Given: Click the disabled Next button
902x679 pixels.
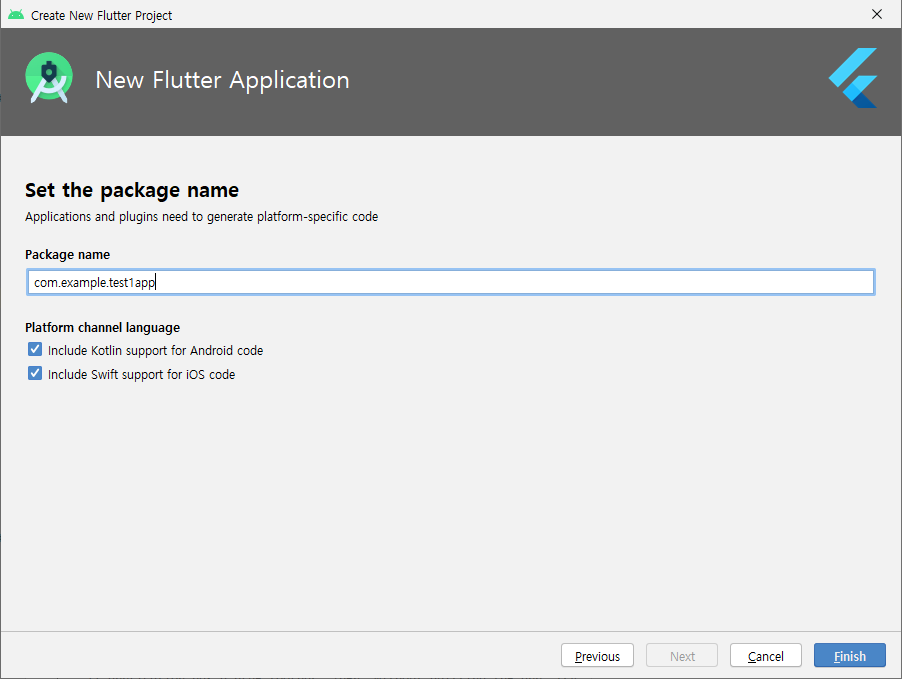Looking at the screenshot, I should 682,655.
